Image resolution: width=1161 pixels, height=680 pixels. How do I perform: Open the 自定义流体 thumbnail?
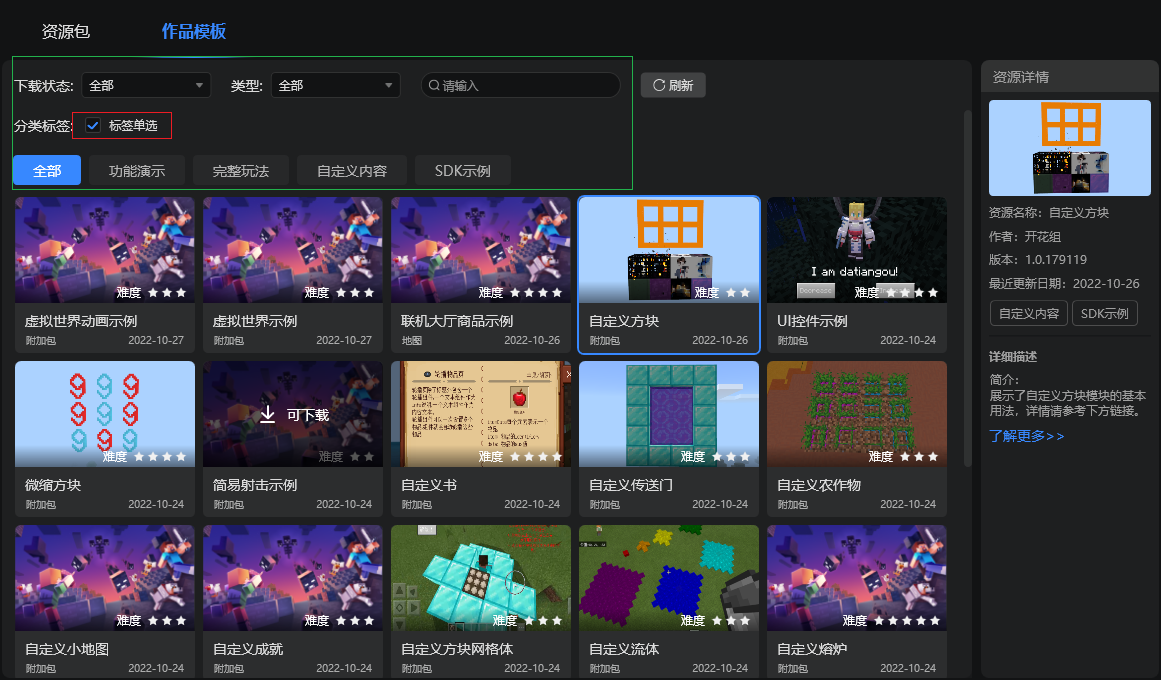coord(669,578)
